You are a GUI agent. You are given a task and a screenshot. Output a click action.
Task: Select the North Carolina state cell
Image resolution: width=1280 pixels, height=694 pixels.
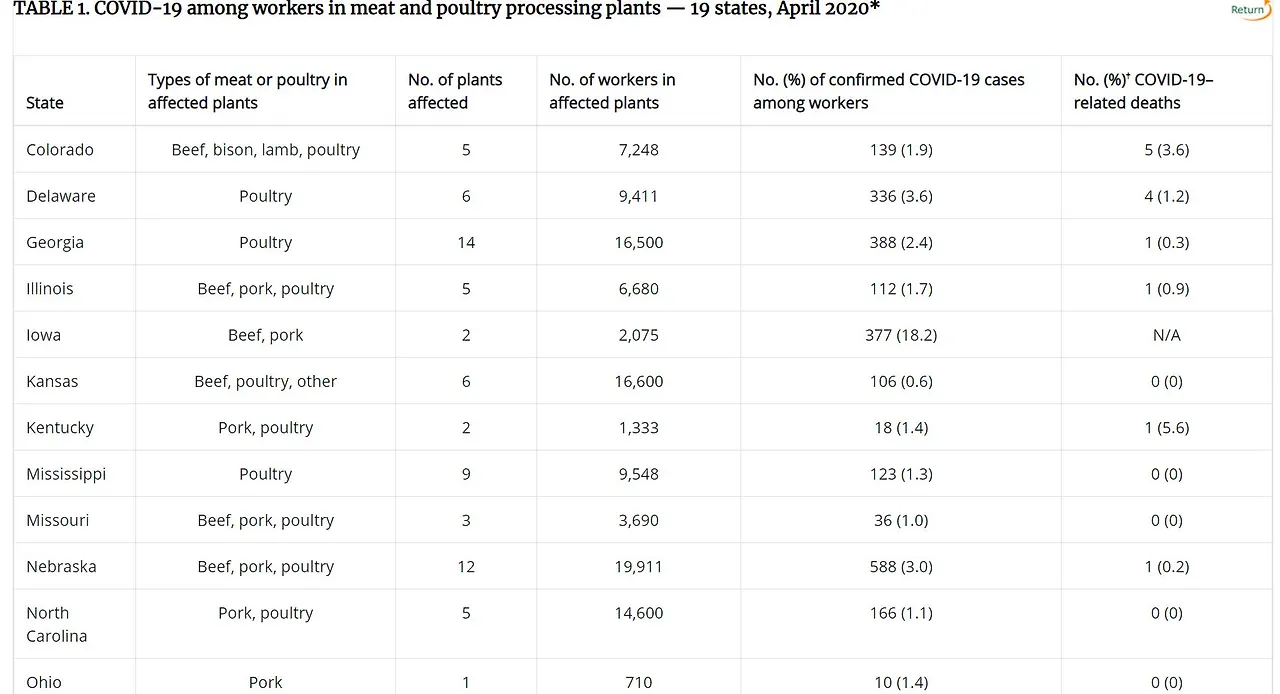56,624
